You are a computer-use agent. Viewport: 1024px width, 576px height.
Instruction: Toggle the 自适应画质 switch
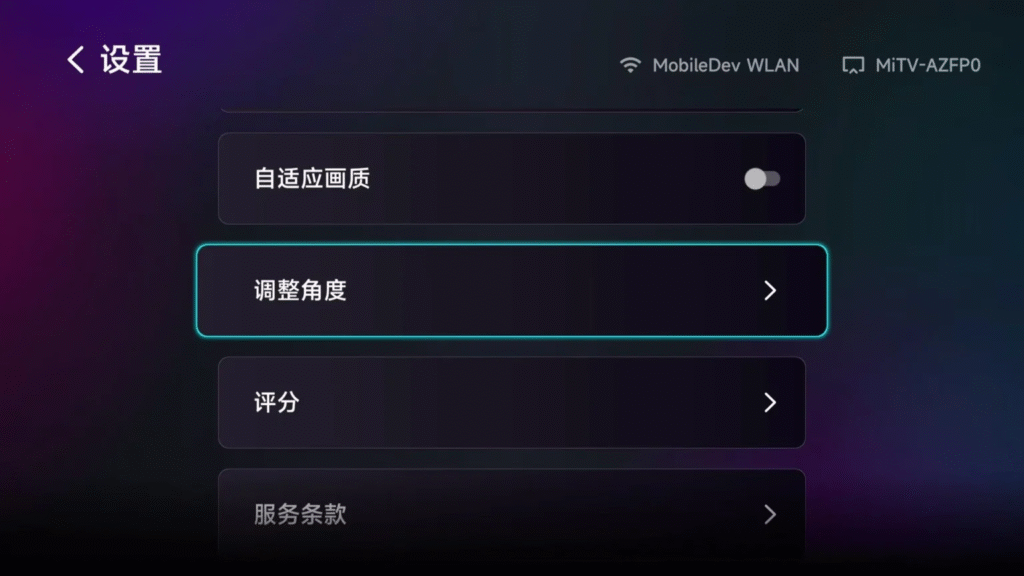[762, 179]
